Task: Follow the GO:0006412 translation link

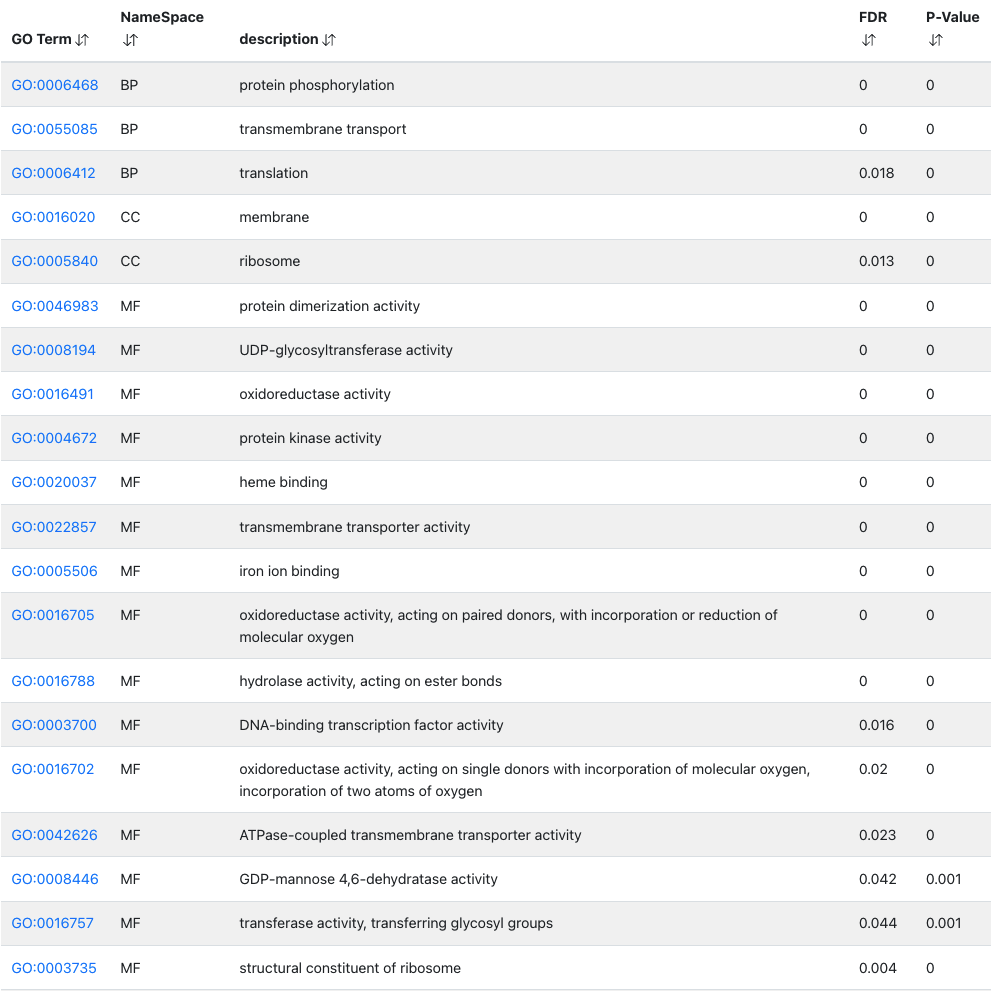Action: (x=54, y=173)
